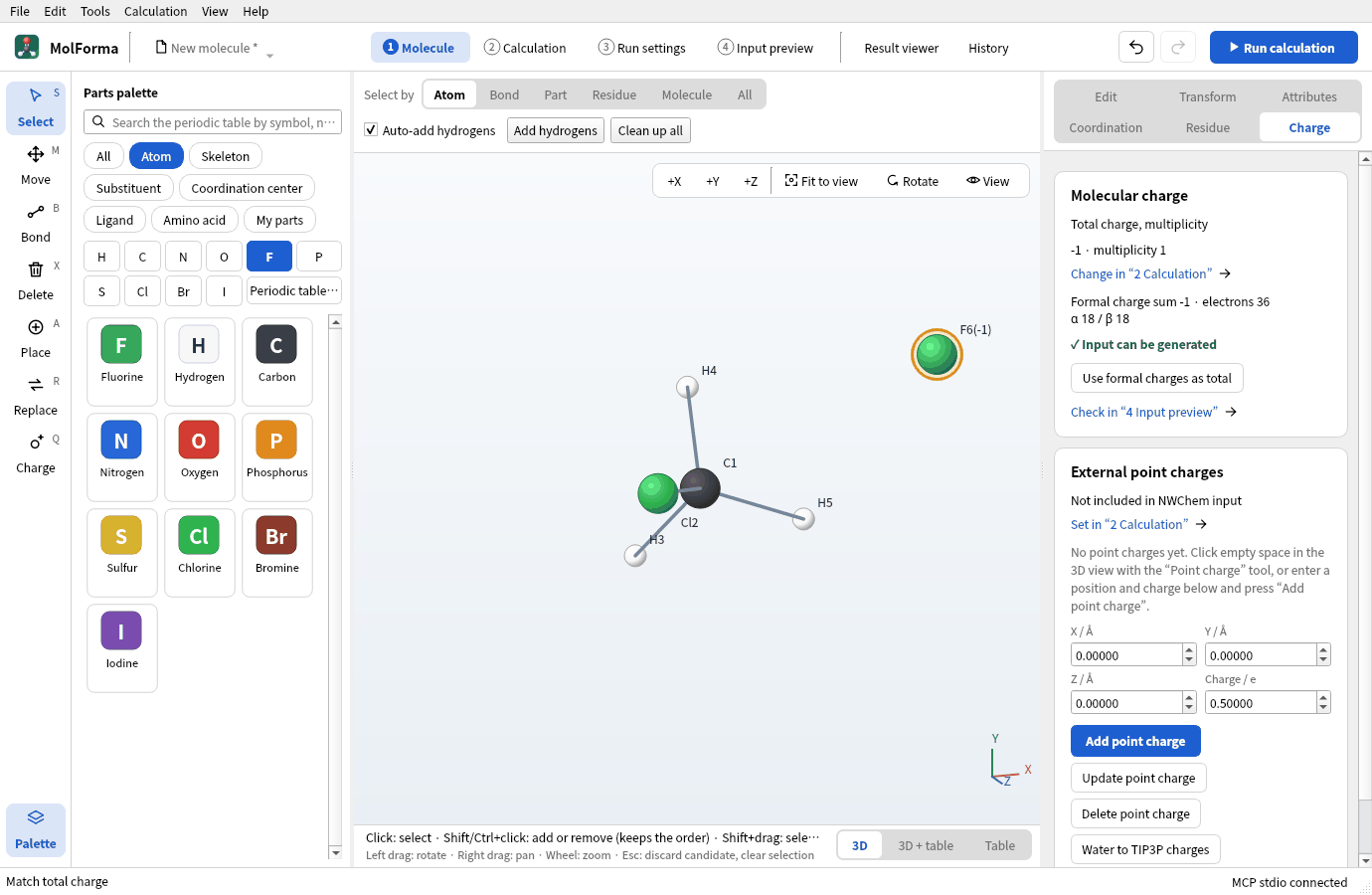Open the New molecule dropdown arrow

(x=269, y=55)
